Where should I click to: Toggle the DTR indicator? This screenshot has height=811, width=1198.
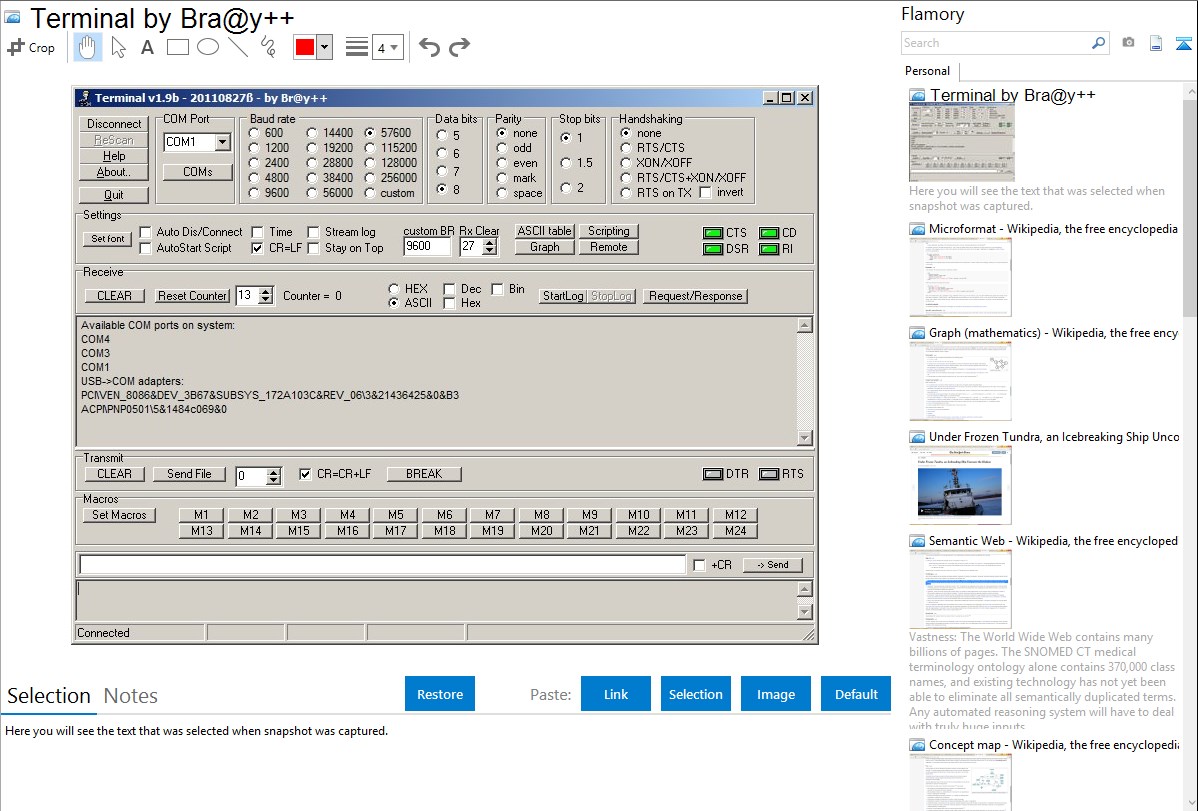(x=713, y=474)
